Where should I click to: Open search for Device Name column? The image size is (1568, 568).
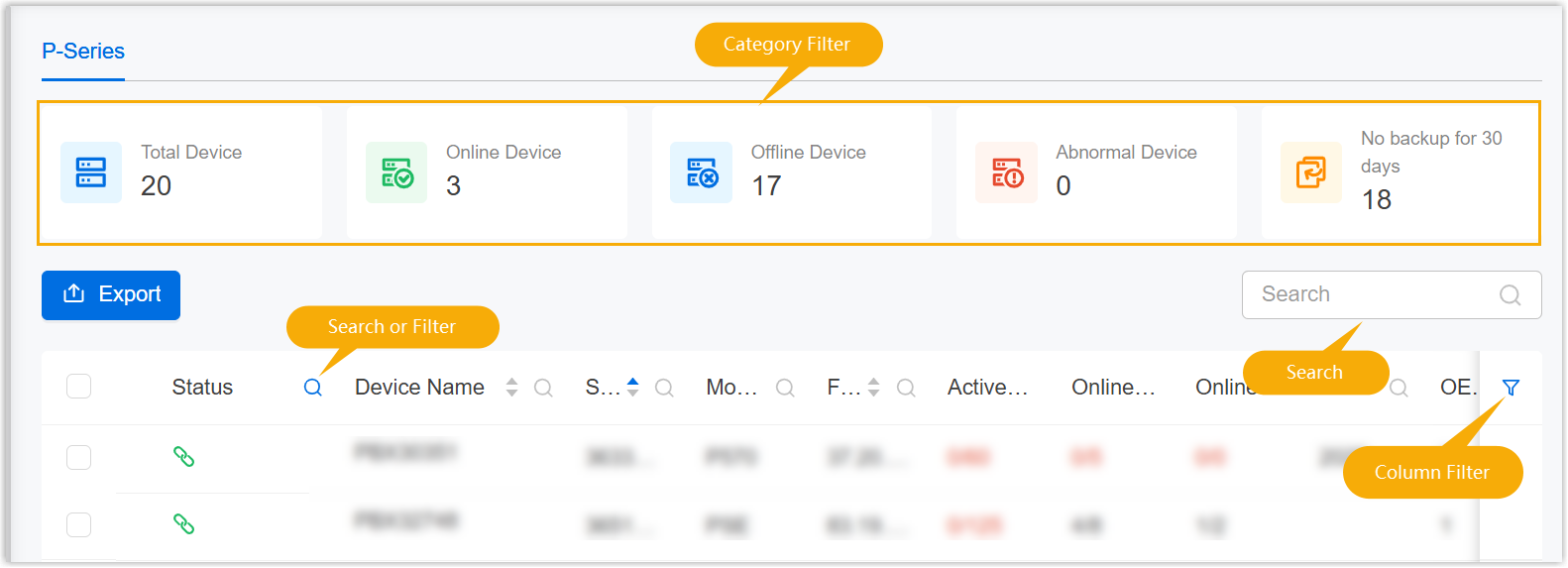click(x=543, y=388)
